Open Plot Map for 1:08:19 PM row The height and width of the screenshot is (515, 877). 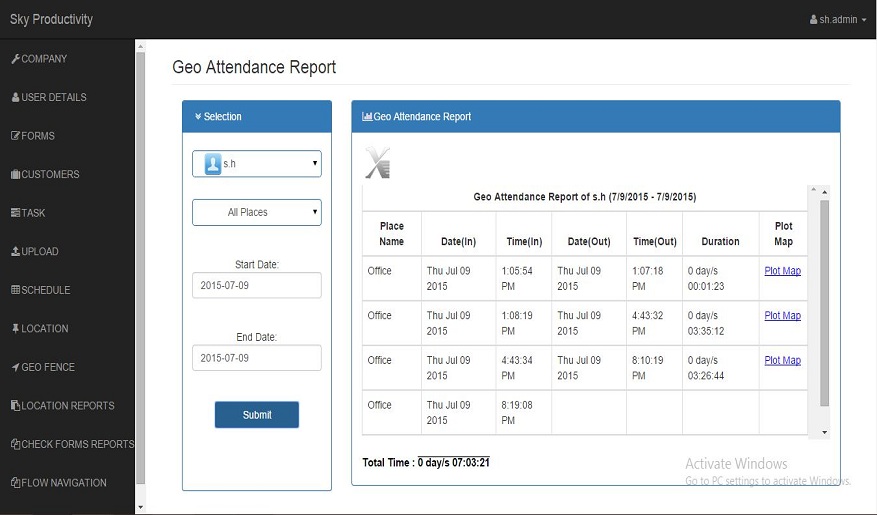pos(782,315)
